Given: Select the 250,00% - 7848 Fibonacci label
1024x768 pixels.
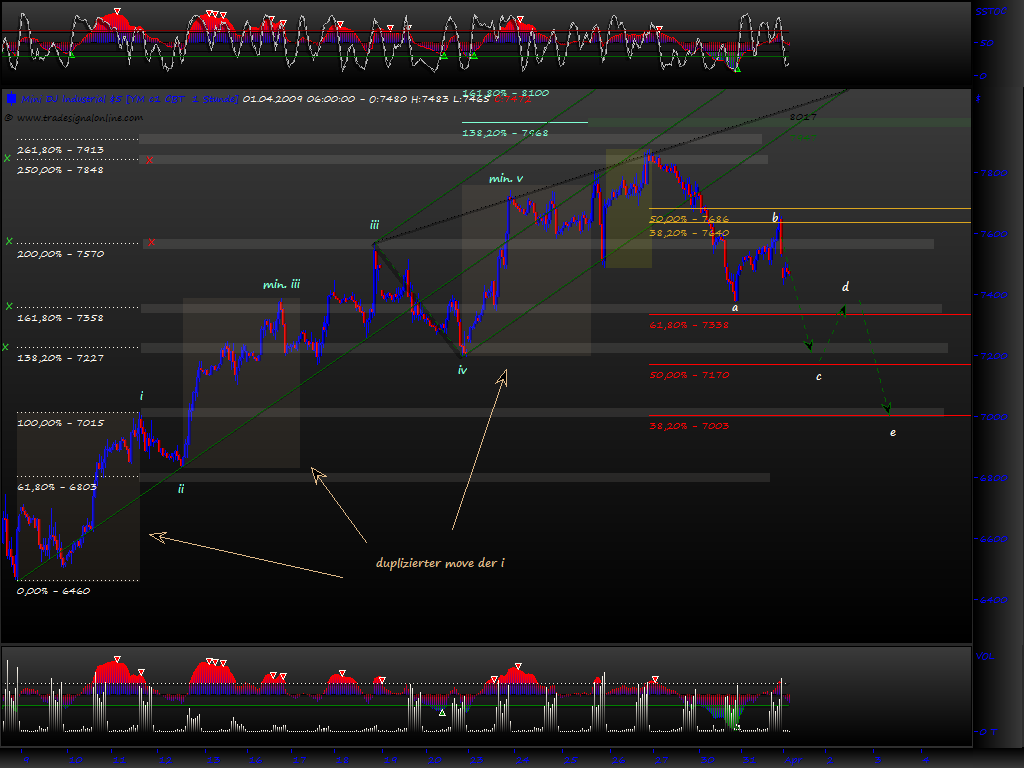Looking at the screenshot, I should click(60, 170).
